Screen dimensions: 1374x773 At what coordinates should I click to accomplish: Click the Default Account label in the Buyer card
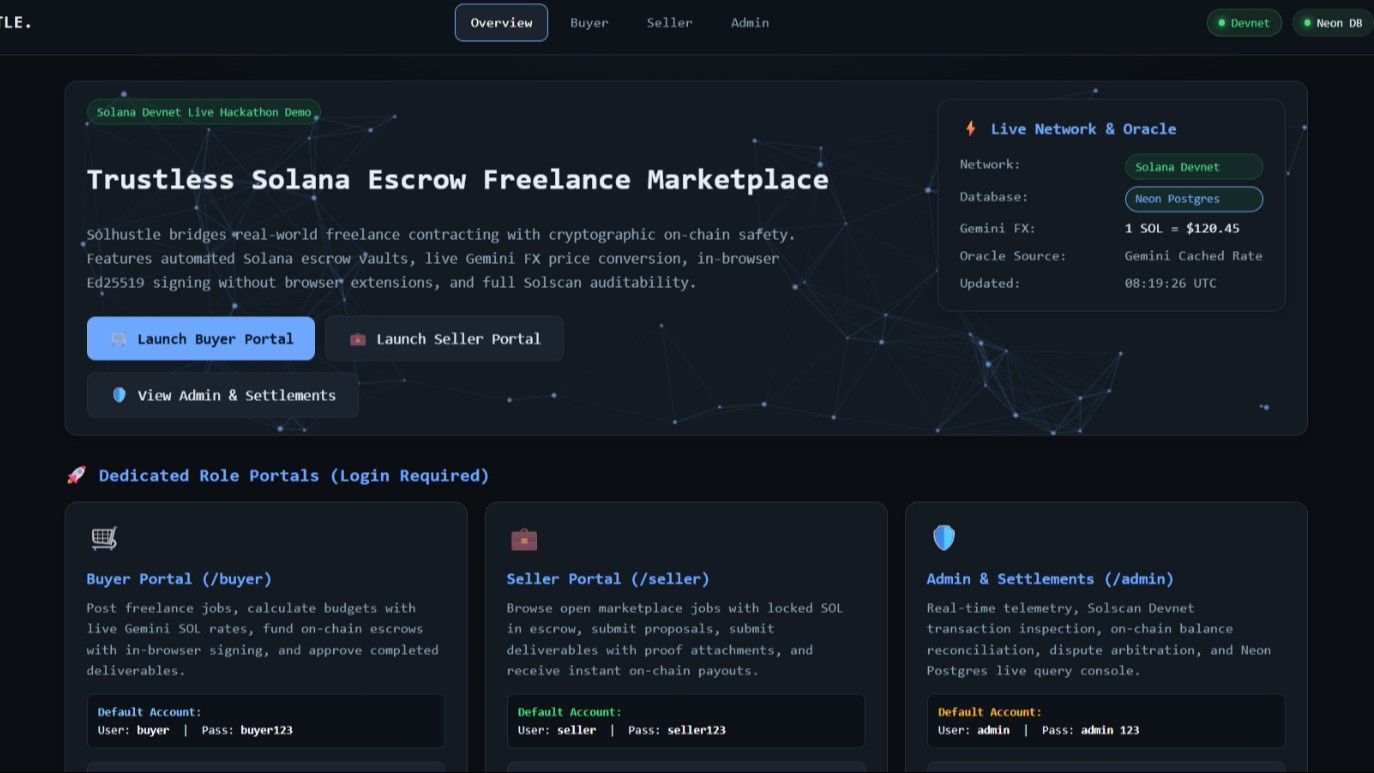point(149,712)
